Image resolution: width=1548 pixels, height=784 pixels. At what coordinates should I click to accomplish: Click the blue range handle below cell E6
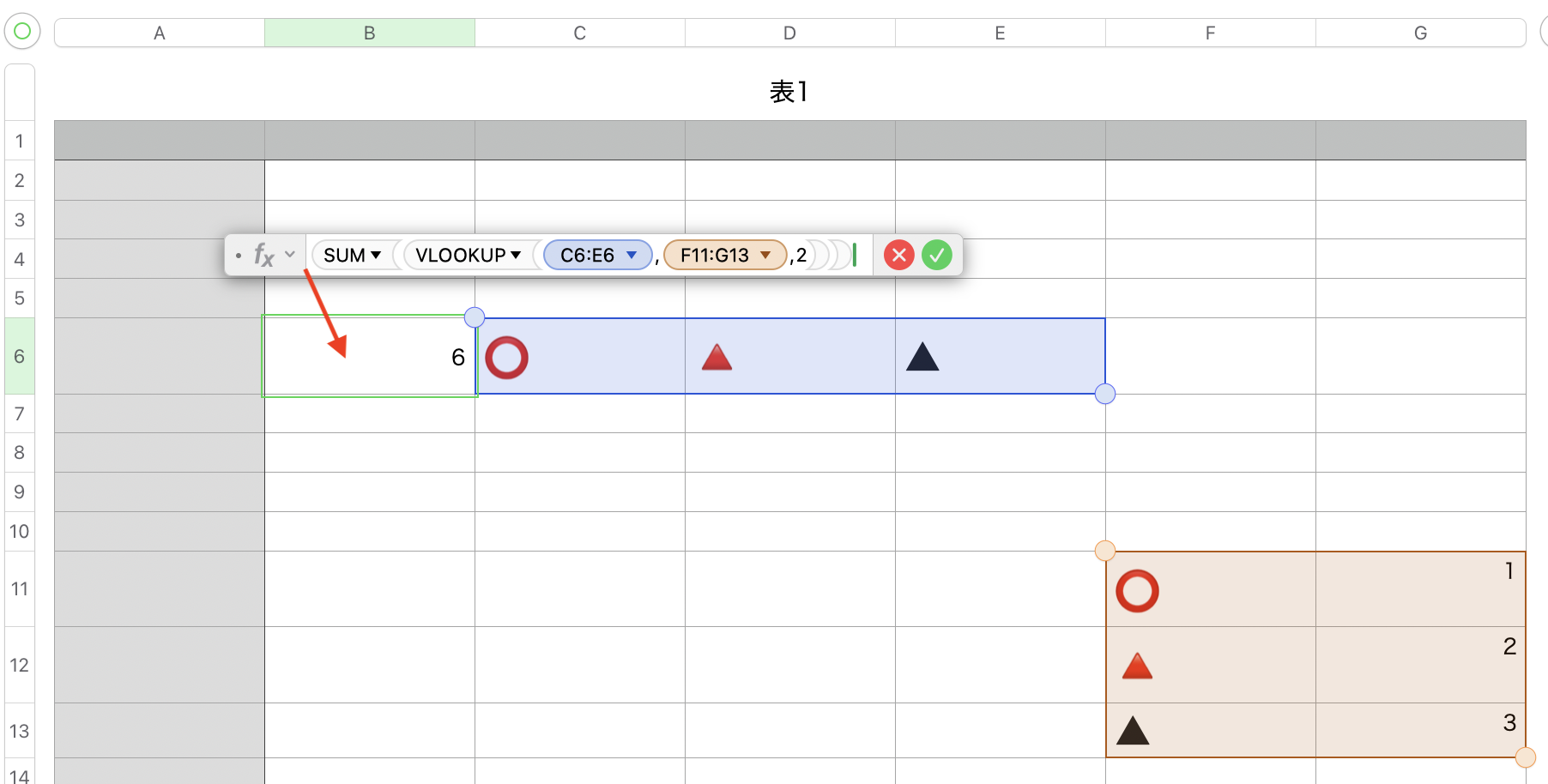pos(1105,394)
